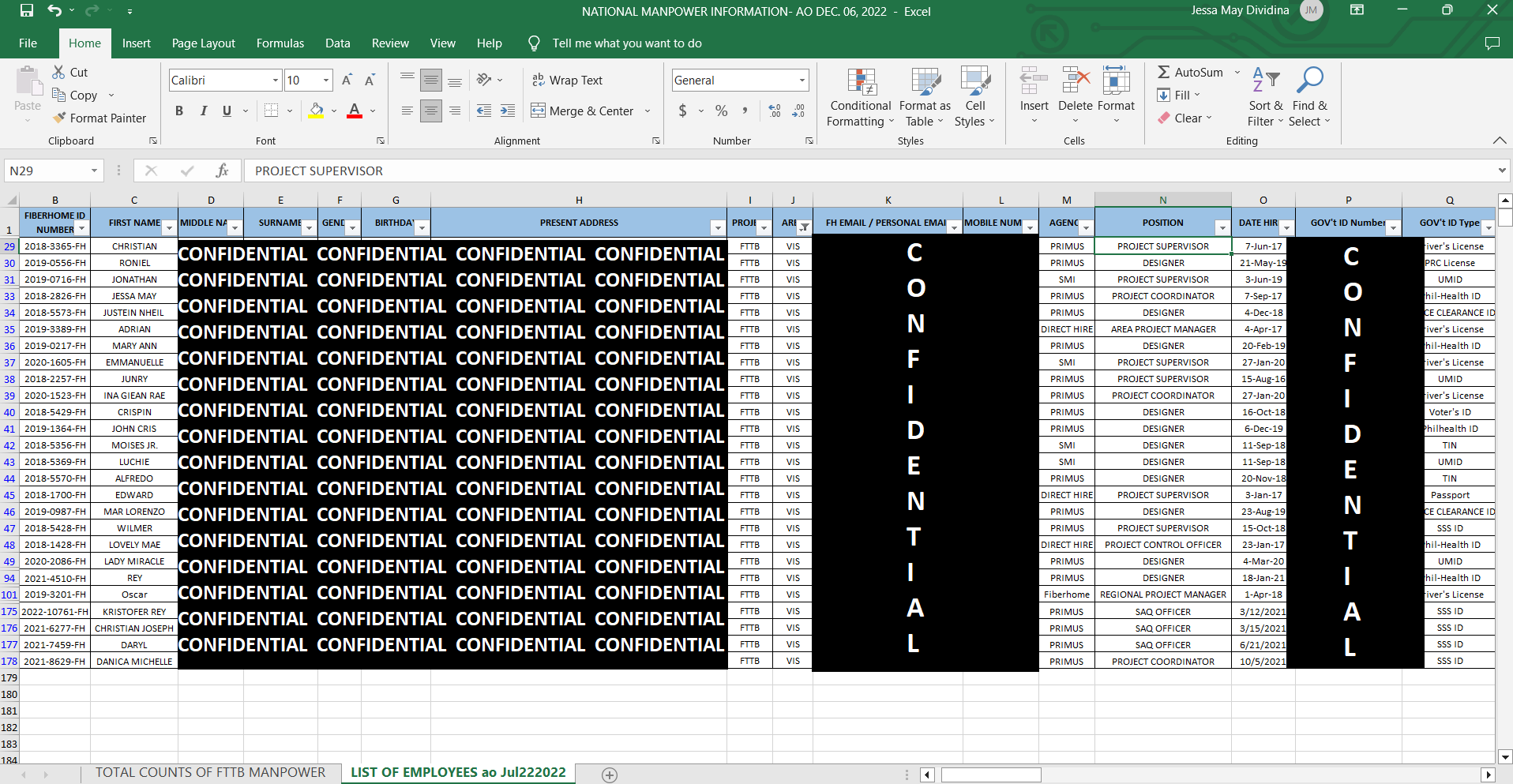The image size is (1513, 784).
Task: Toggle Middle Align vertical alignment
Action: [x=430, y=80]
